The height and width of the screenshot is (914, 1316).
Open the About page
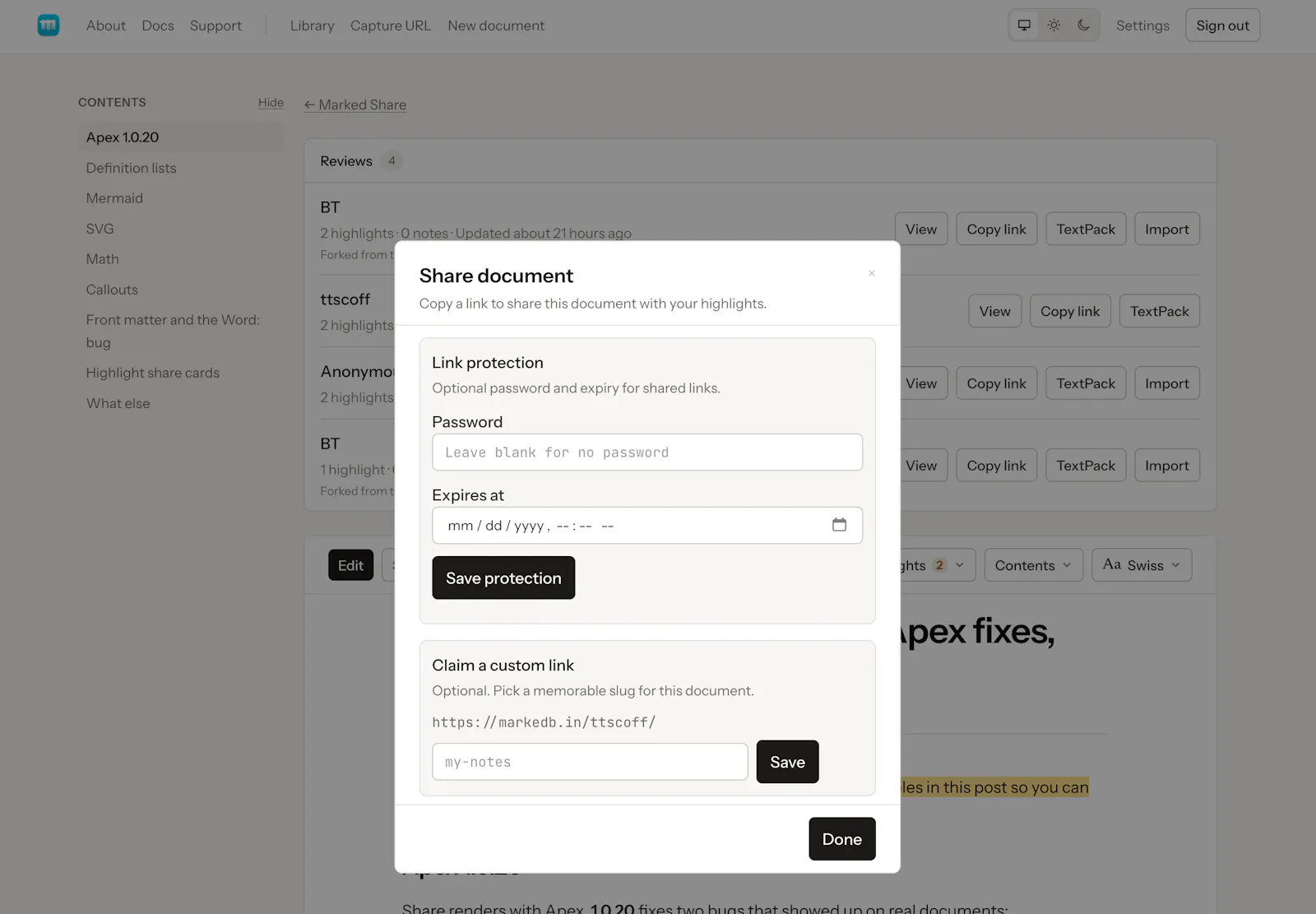pos(106,26)
